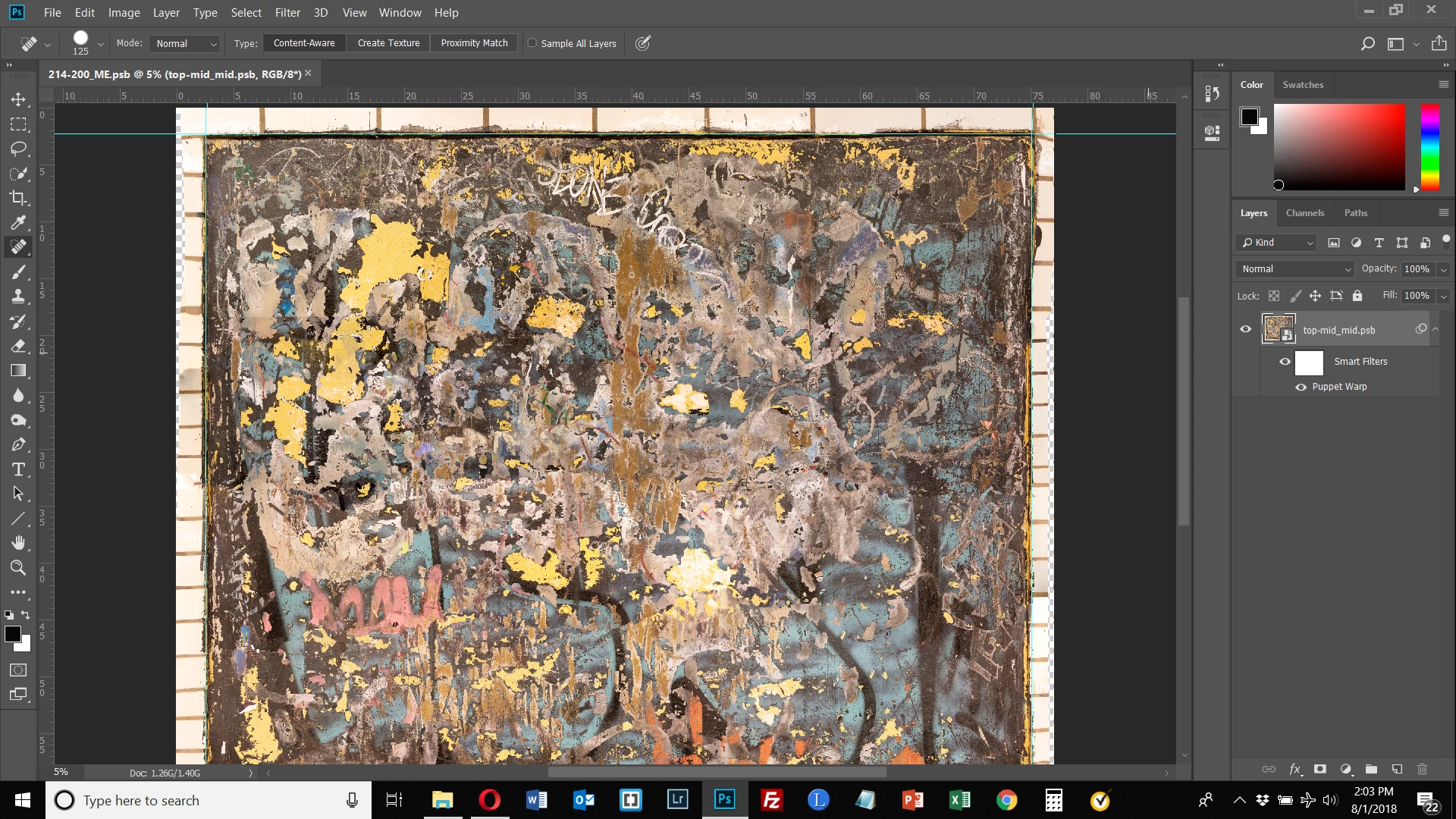Select the Move tool
This screenshot has width=1456, height=819.
click(18, 99)
